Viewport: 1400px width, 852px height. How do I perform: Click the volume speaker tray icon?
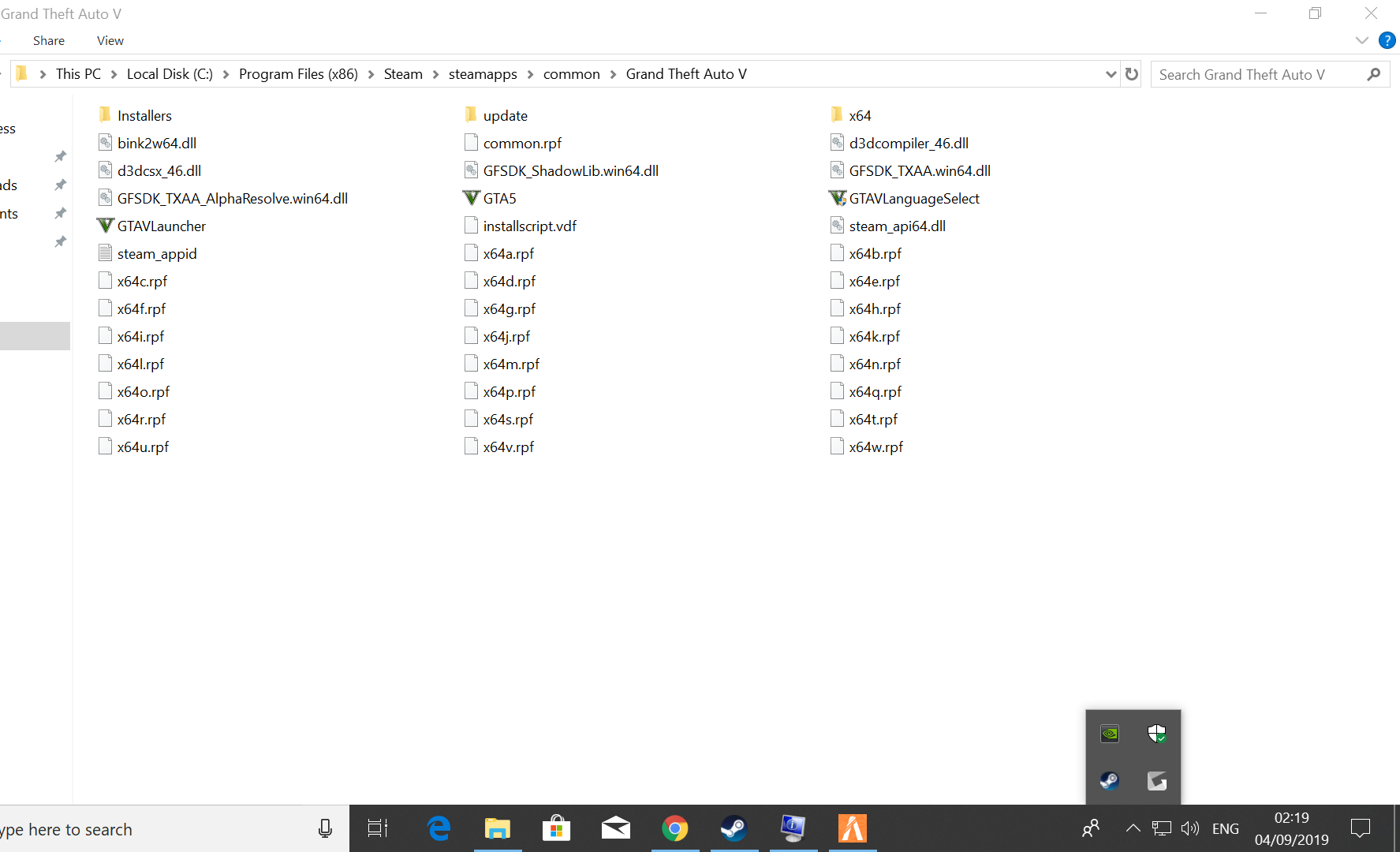point(1190,828)
